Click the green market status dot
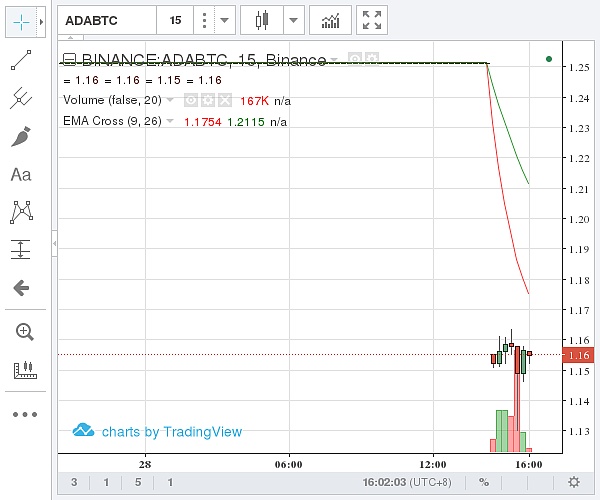The image size is (600, 500). click(x=549, y=59)
